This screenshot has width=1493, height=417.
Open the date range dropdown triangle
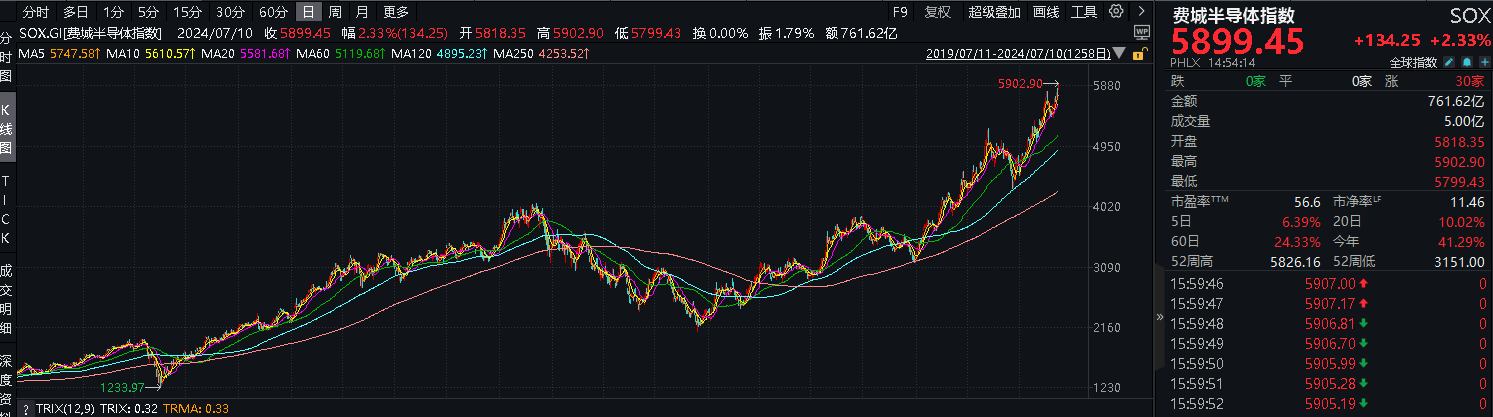[x=1119, y=53]
